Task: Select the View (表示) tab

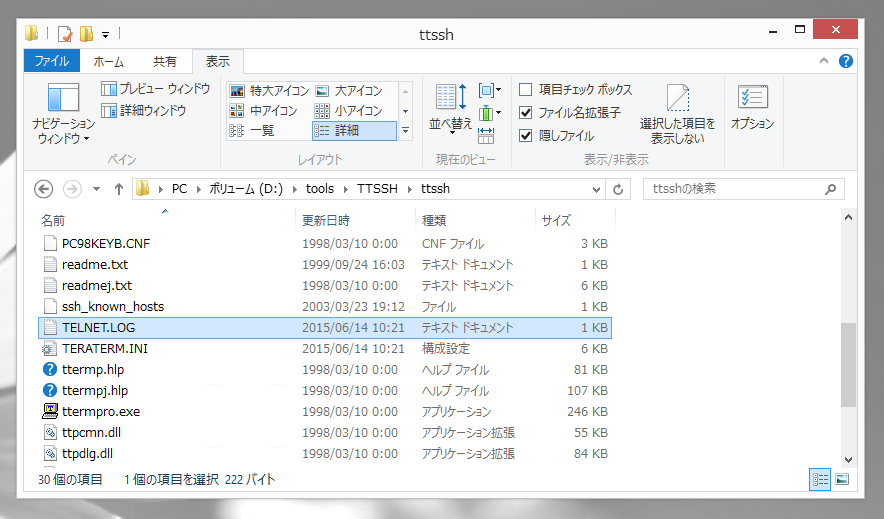Action: pyautogui.click(x=218, y=61)
